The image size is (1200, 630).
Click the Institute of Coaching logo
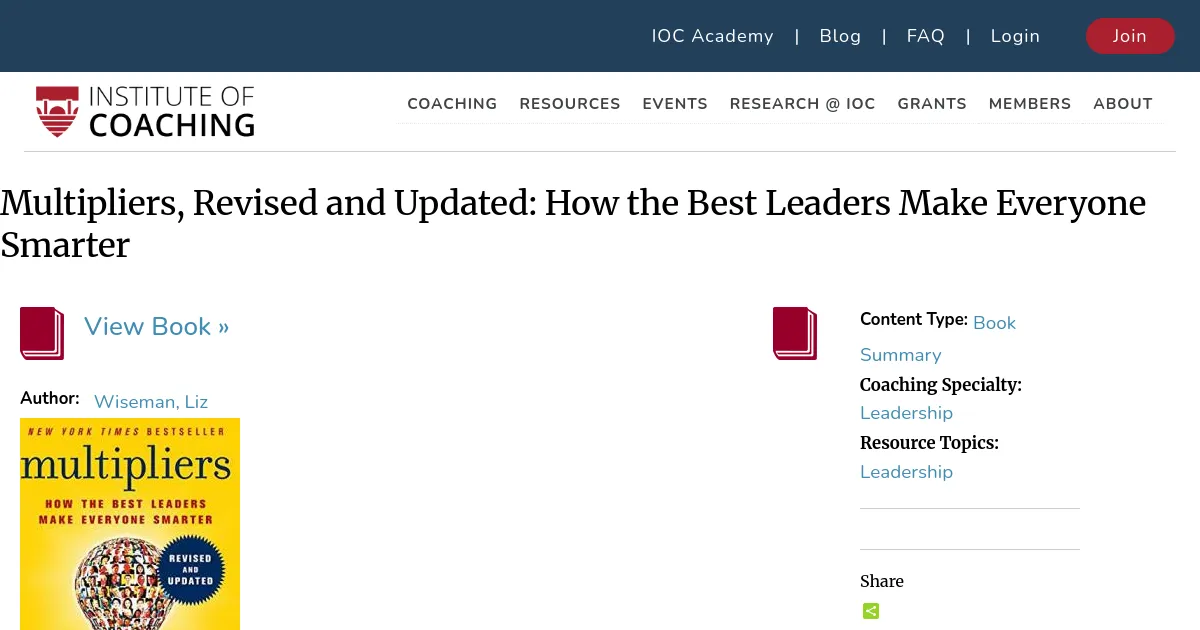coord(145,110)
